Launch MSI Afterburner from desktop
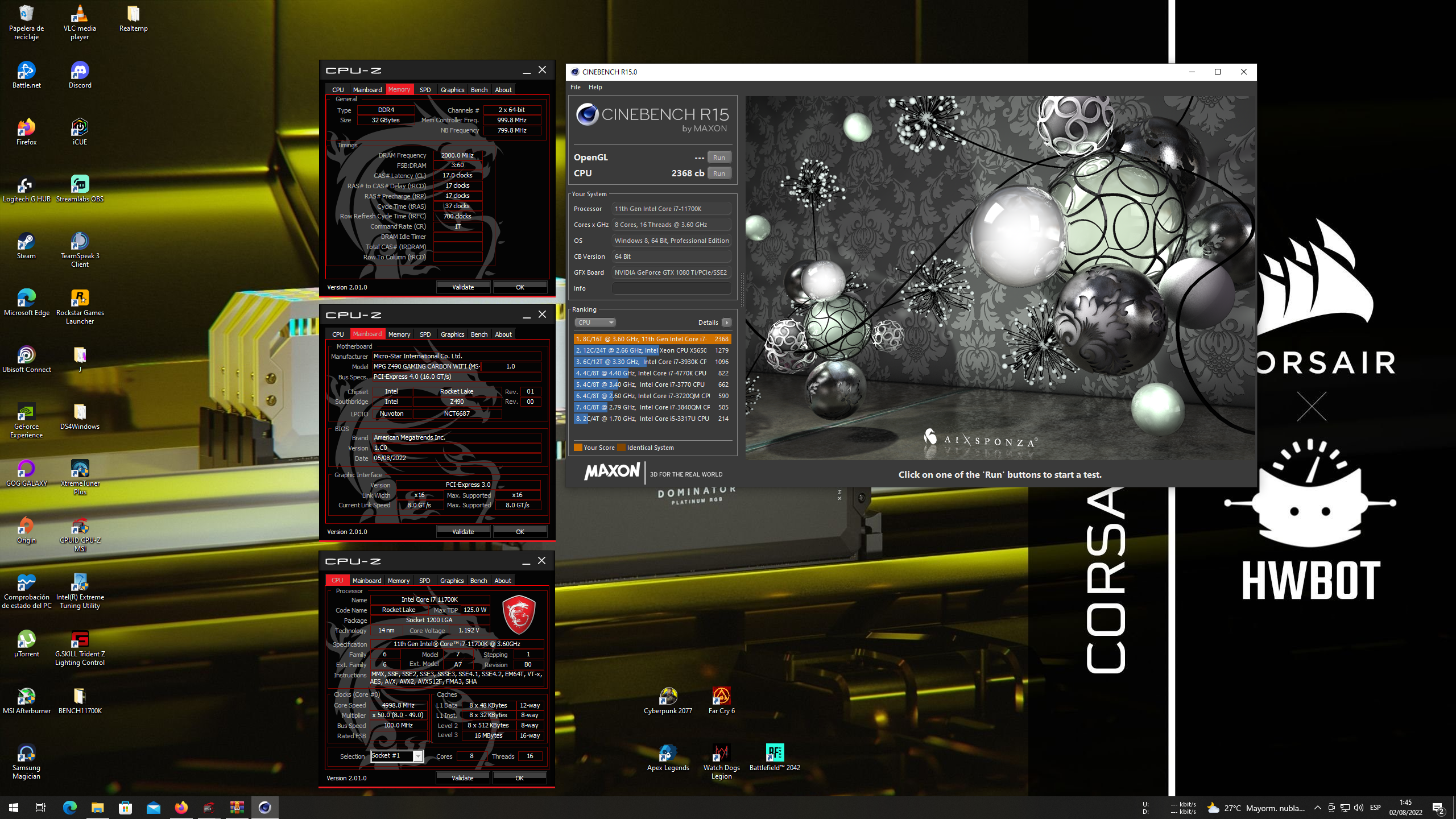 pyautogui.click(x=26, y=700)
